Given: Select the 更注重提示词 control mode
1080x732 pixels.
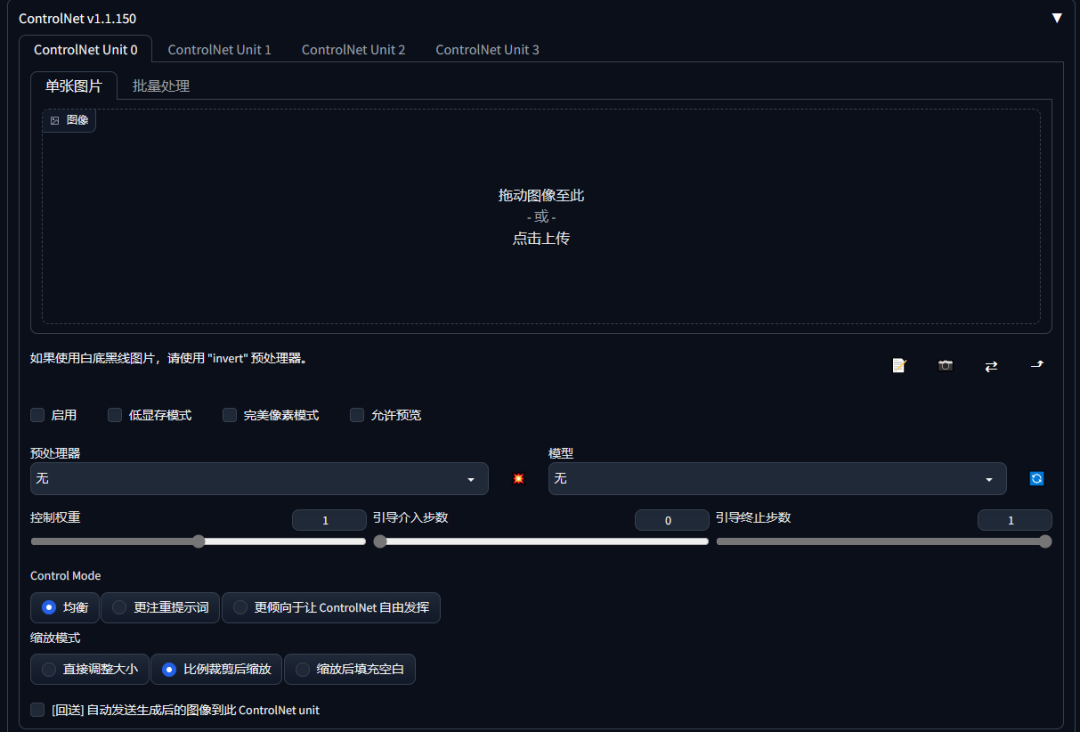Looking at the screenshot, I should pyautogui.click(x=160, y=607).
